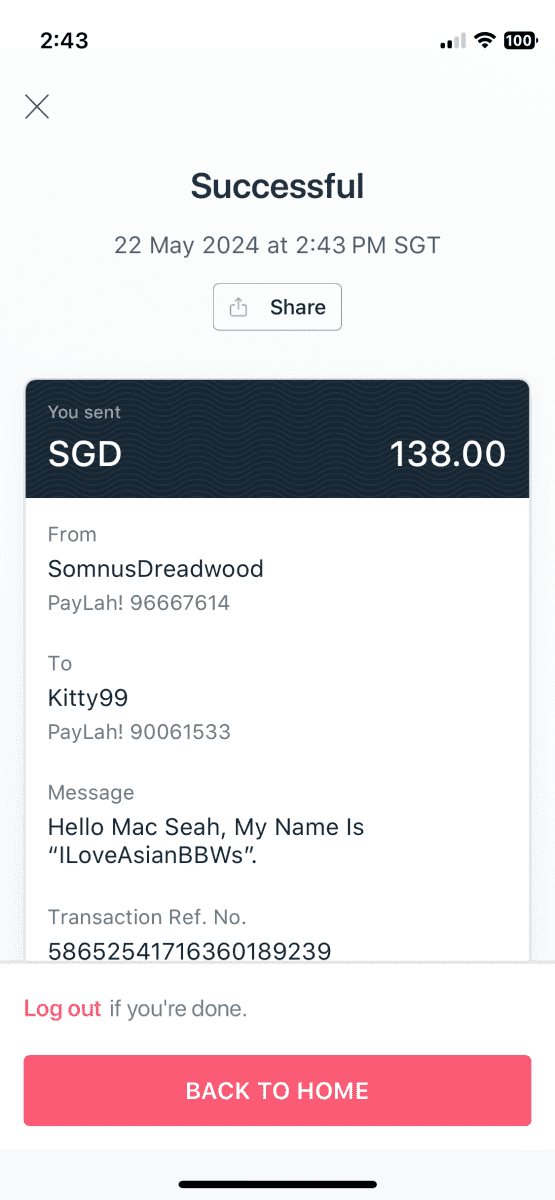Tap the SGD 138.00 amount header

(277, 438)
